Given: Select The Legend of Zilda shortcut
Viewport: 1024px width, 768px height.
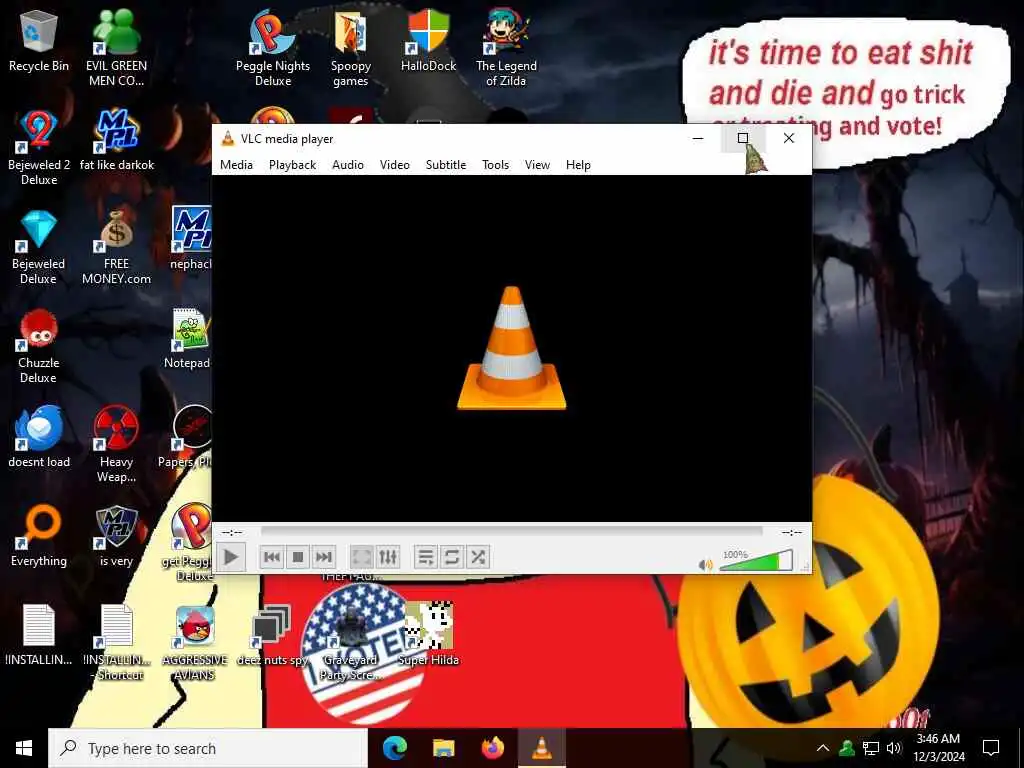Looking at the screenshot, I should click(506, 48).
